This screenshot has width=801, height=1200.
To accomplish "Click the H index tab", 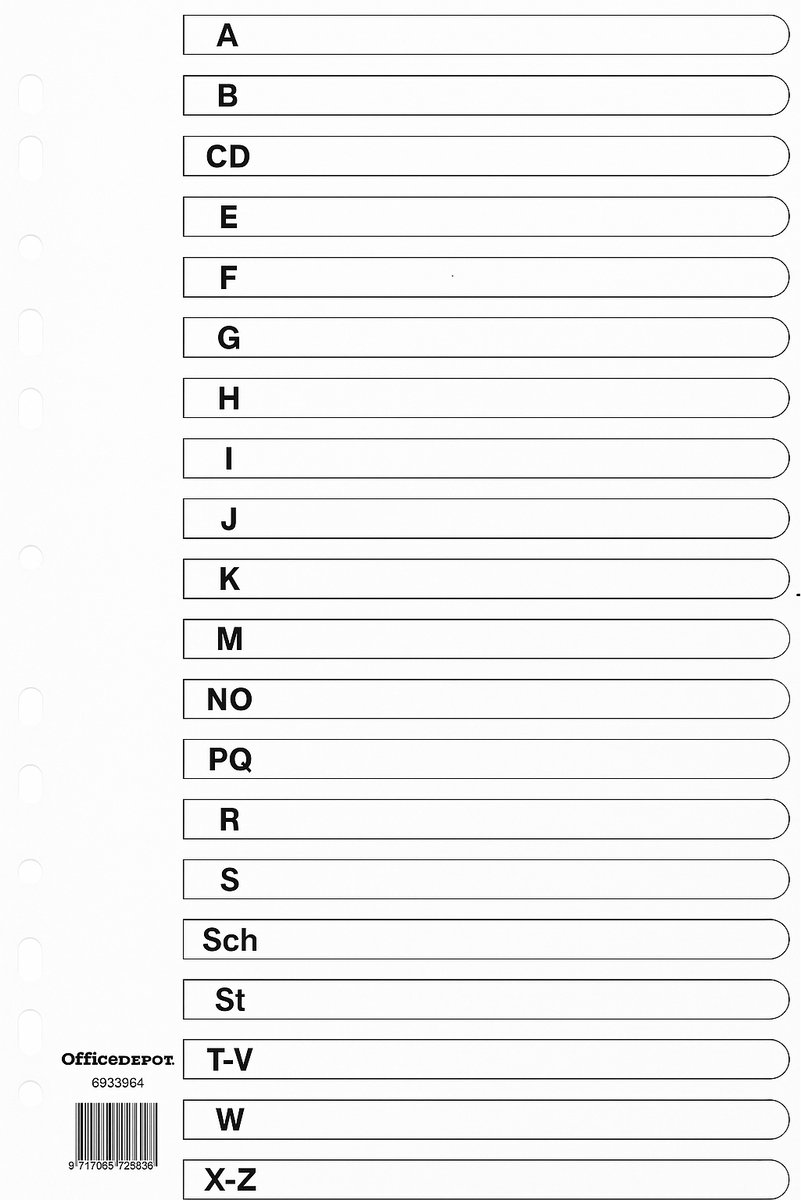I will (x=486, y=397).
